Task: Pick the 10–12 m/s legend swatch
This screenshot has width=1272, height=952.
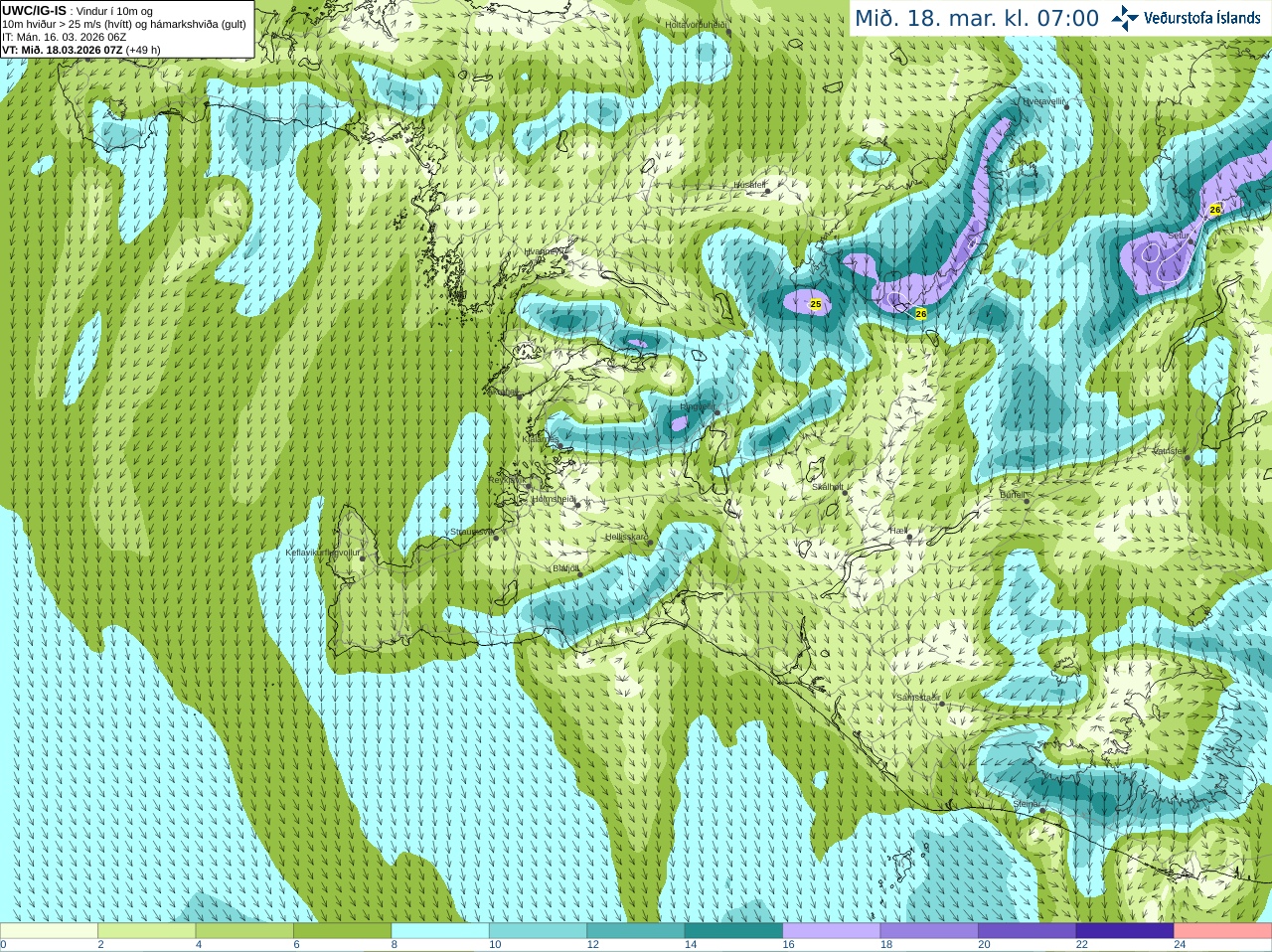Action: click(538, 931)
